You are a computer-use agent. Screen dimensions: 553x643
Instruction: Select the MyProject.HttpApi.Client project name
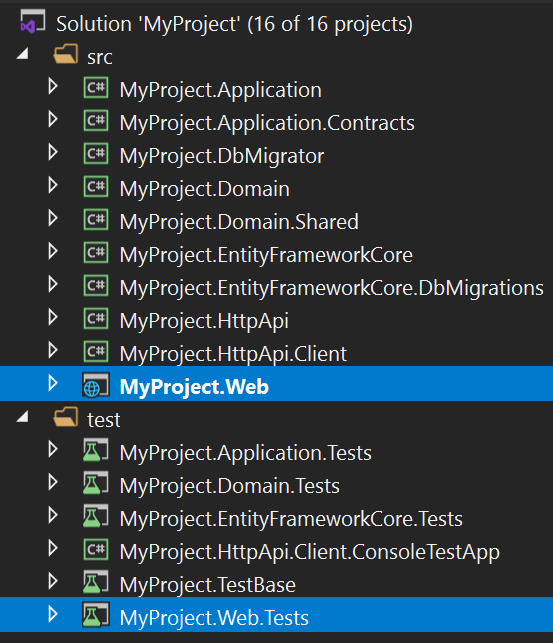(x=233, y=354)
